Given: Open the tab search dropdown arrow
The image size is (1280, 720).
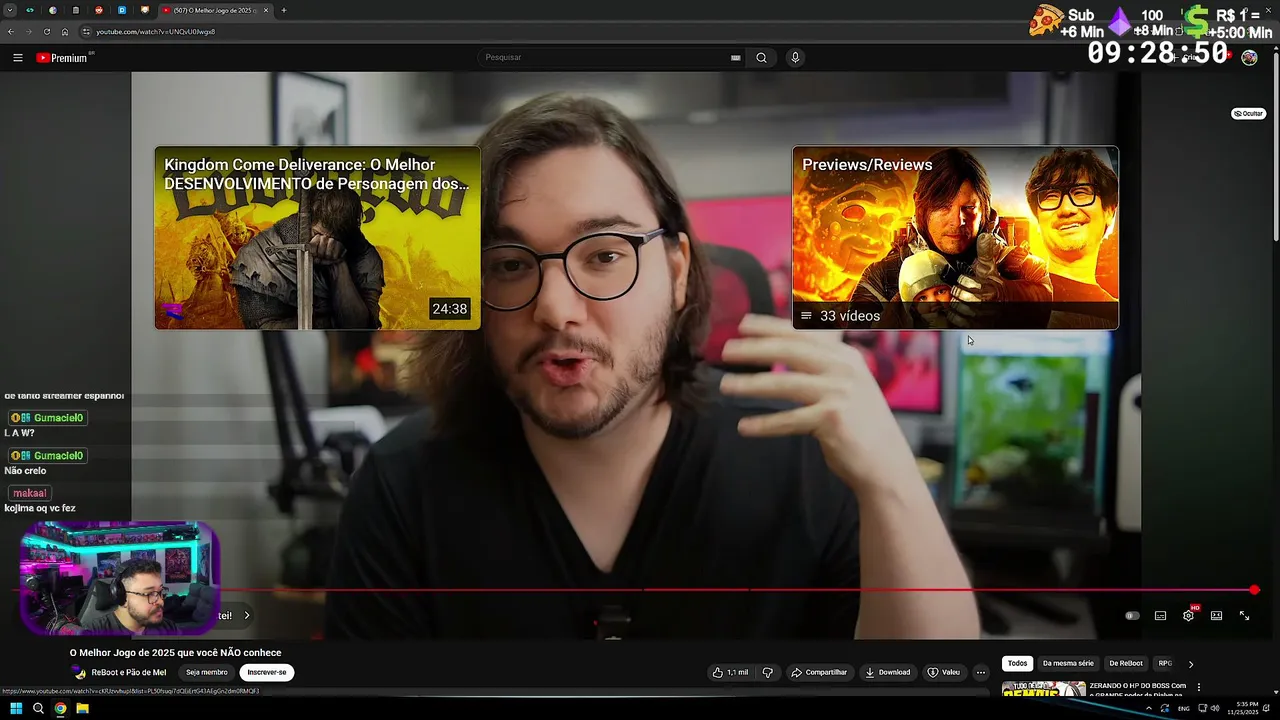Looking at the screenshot, I should [x=9, y=10].
